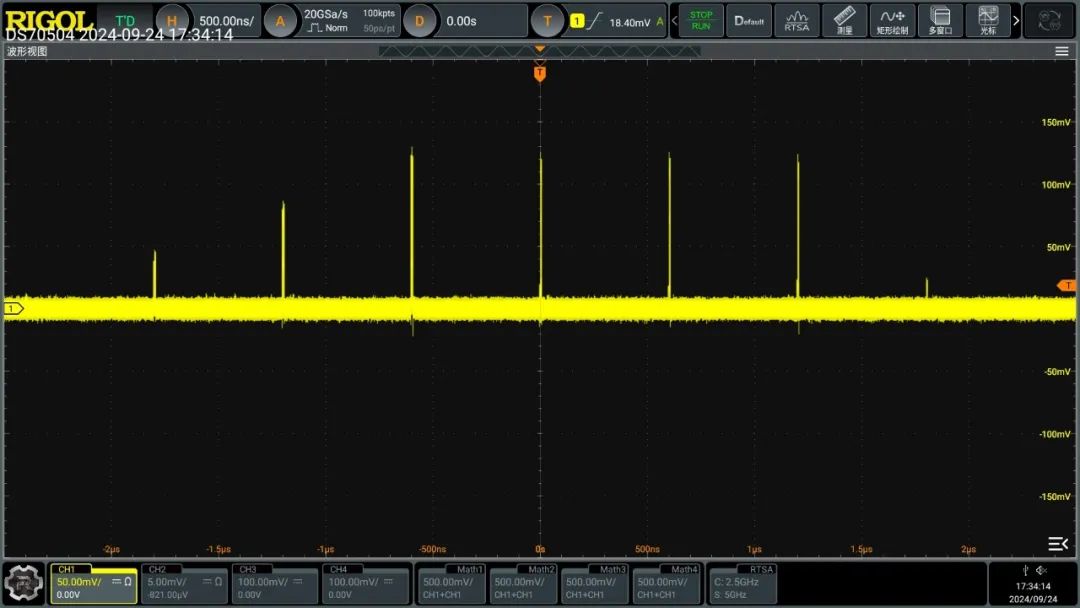This screenshot has height=608, width=1080.
Task: Toggle the CH1 channel on or off
Action: pyautogui.click(x=93, y=583)
